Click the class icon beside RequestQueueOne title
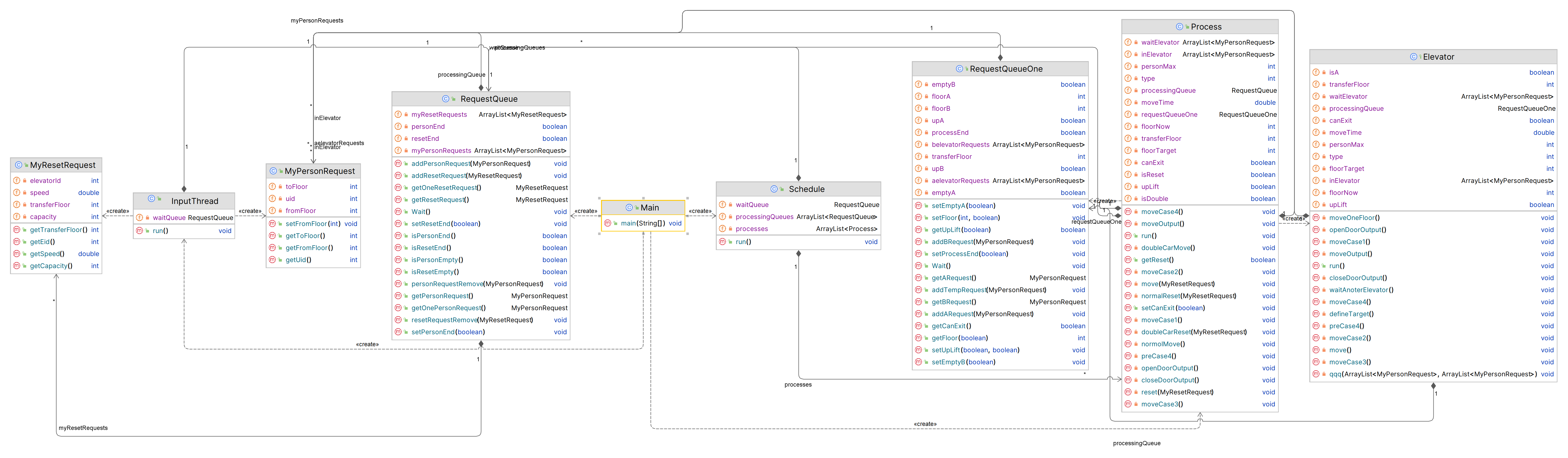 [959, 69]
